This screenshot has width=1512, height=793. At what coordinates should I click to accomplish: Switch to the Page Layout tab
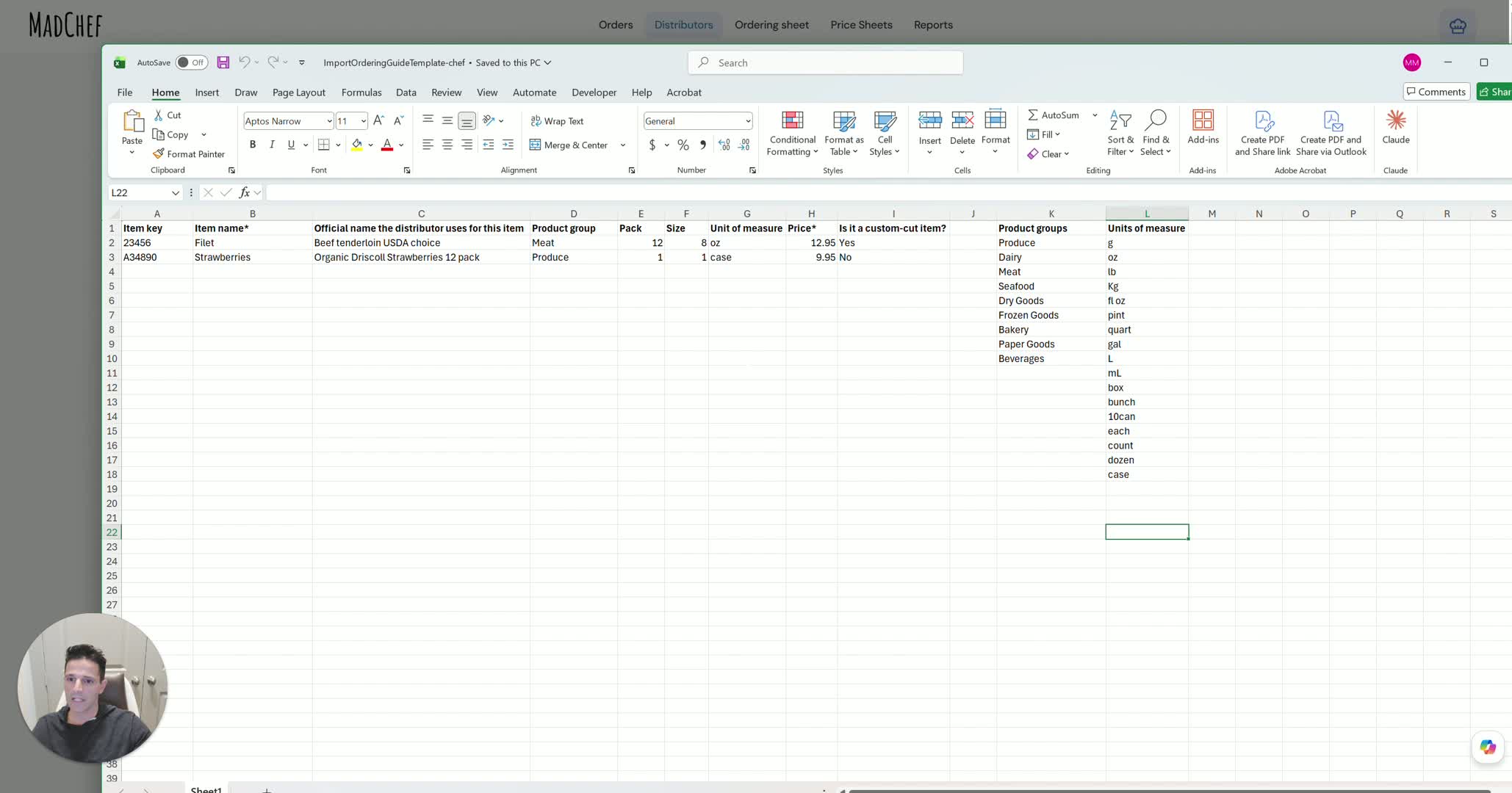click(298, 93)
